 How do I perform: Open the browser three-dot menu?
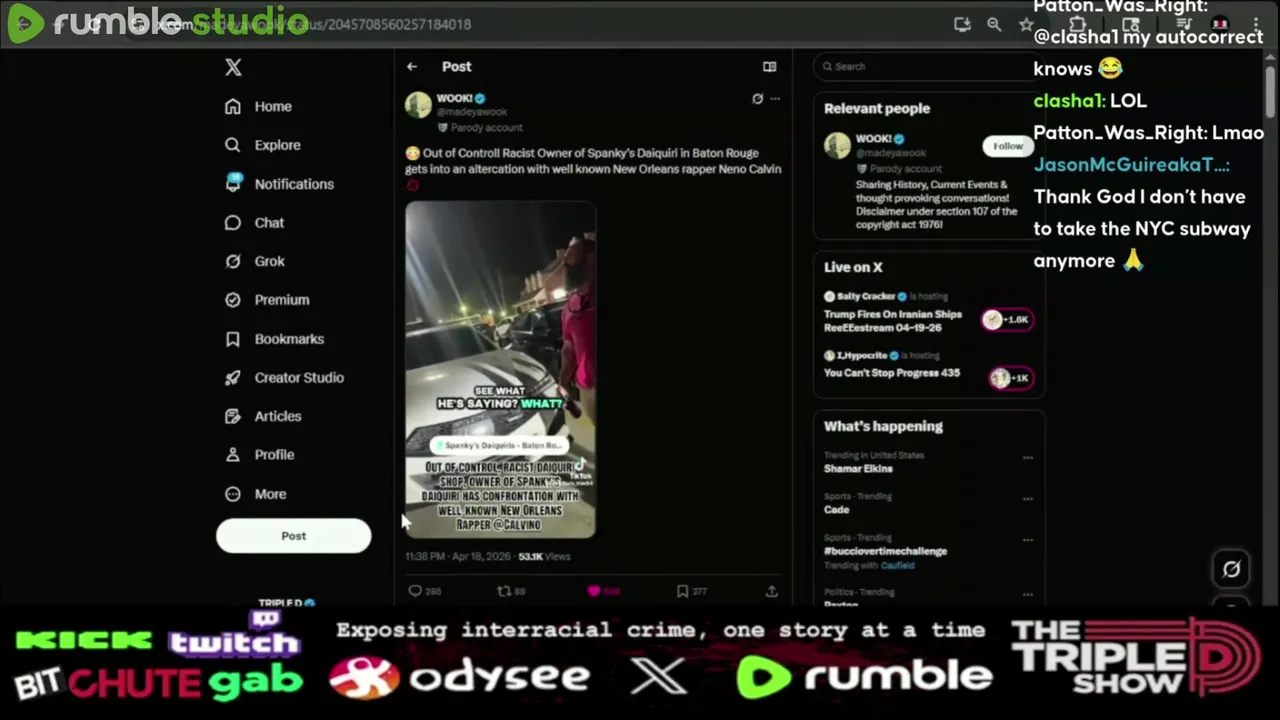[x=1256, y=24]
